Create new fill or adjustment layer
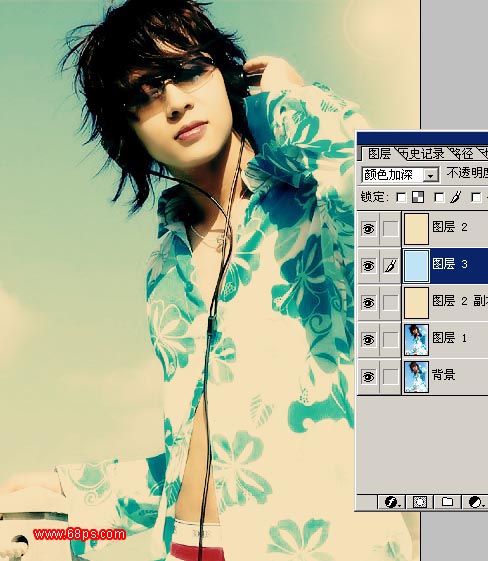This screenshot has height=561, width=488. coord(475,502)
